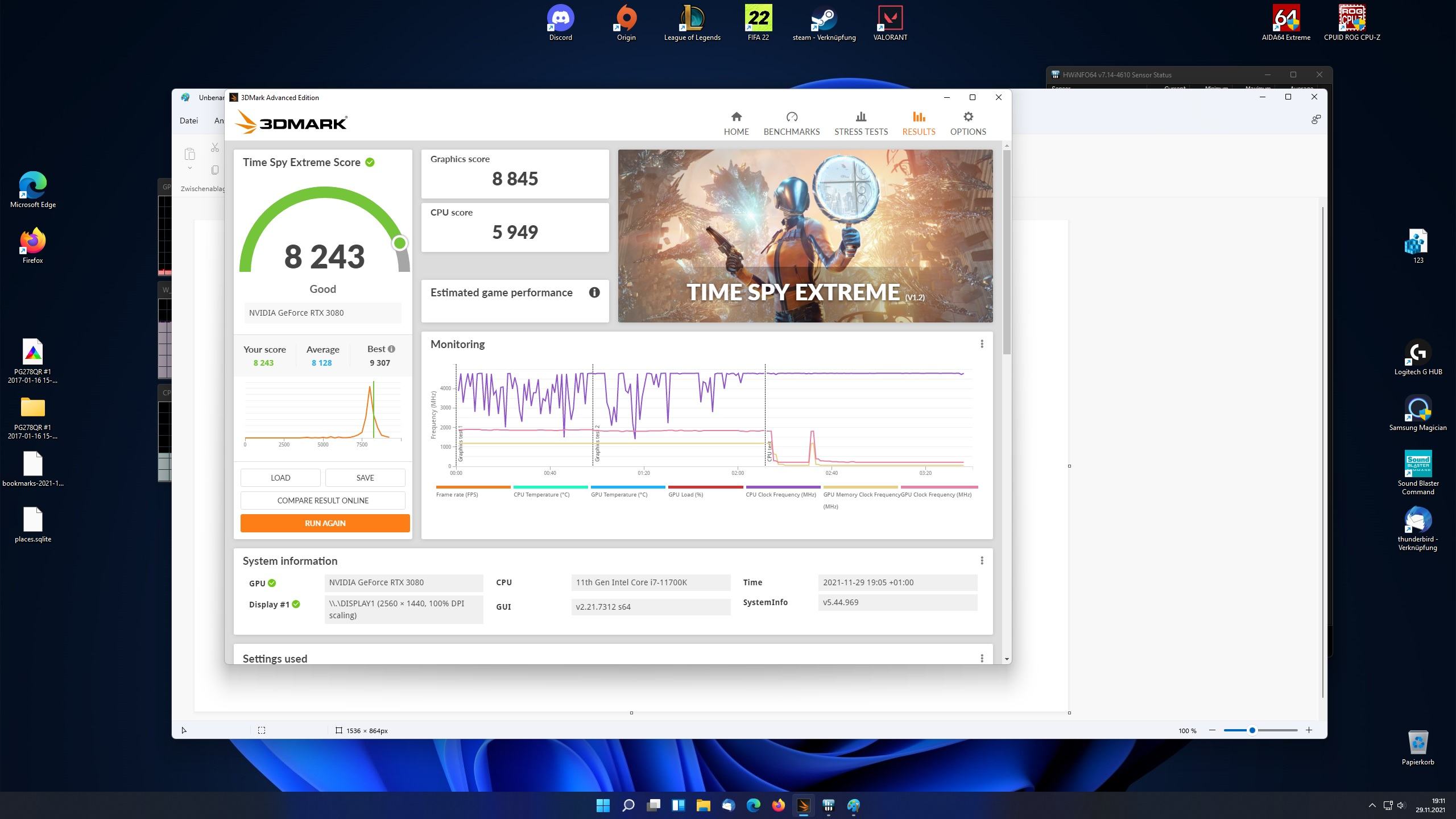Open the Windows Start menu in the taskbar

603,805
